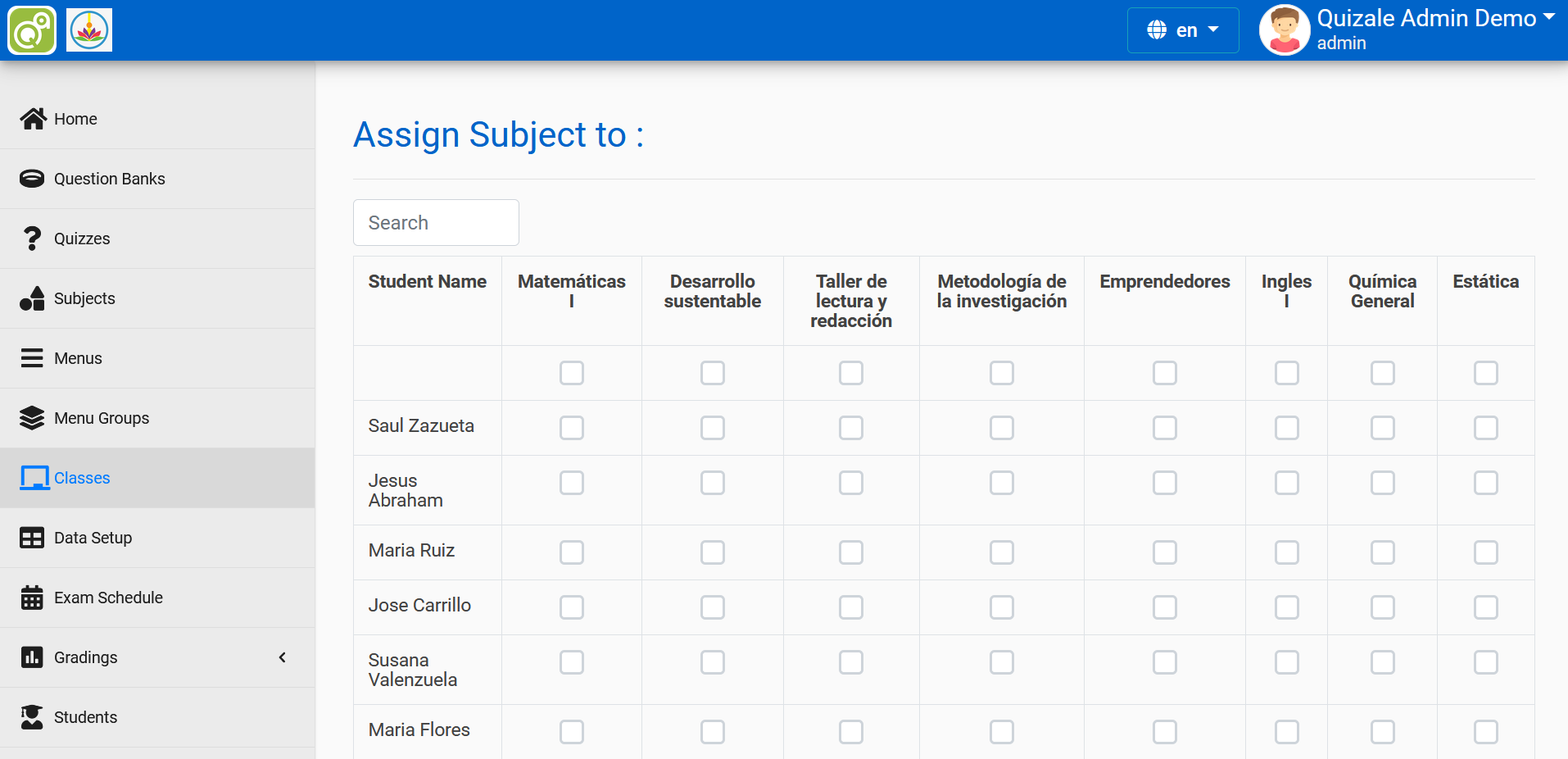Click the Students graduate icon
1568x759 pixels.
32,717
